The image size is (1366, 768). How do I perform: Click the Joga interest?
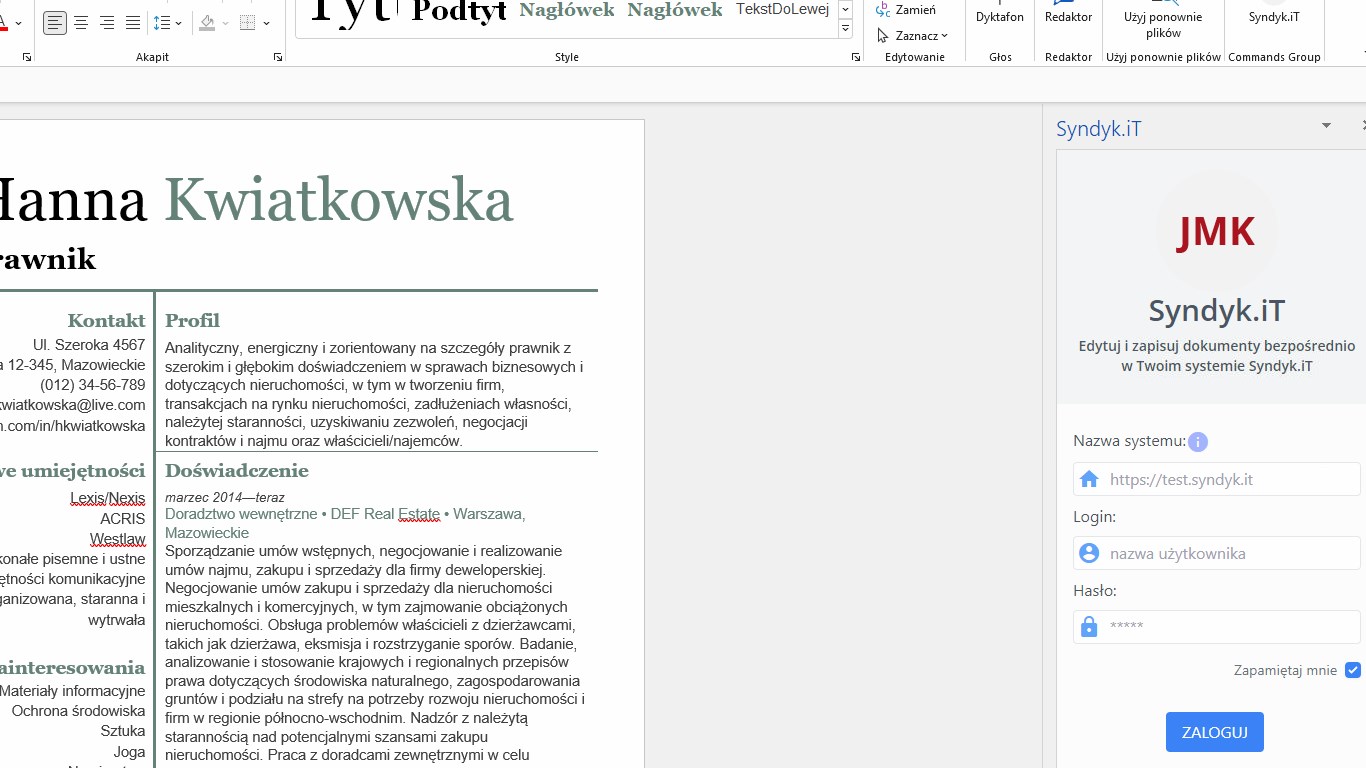click(x=129, y=752)
